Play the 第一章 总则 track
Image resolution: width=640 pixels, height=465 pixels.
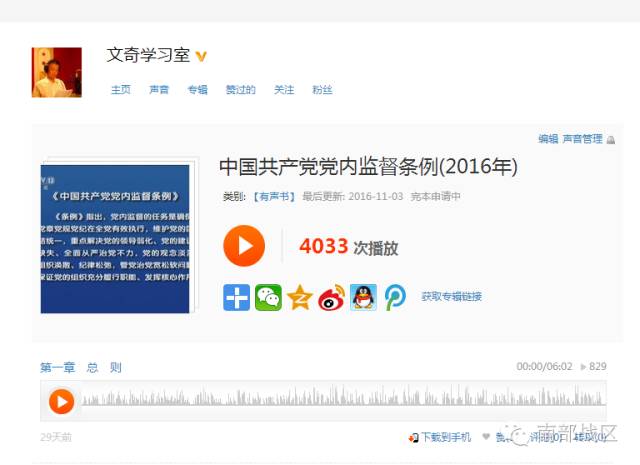(61, 401)
